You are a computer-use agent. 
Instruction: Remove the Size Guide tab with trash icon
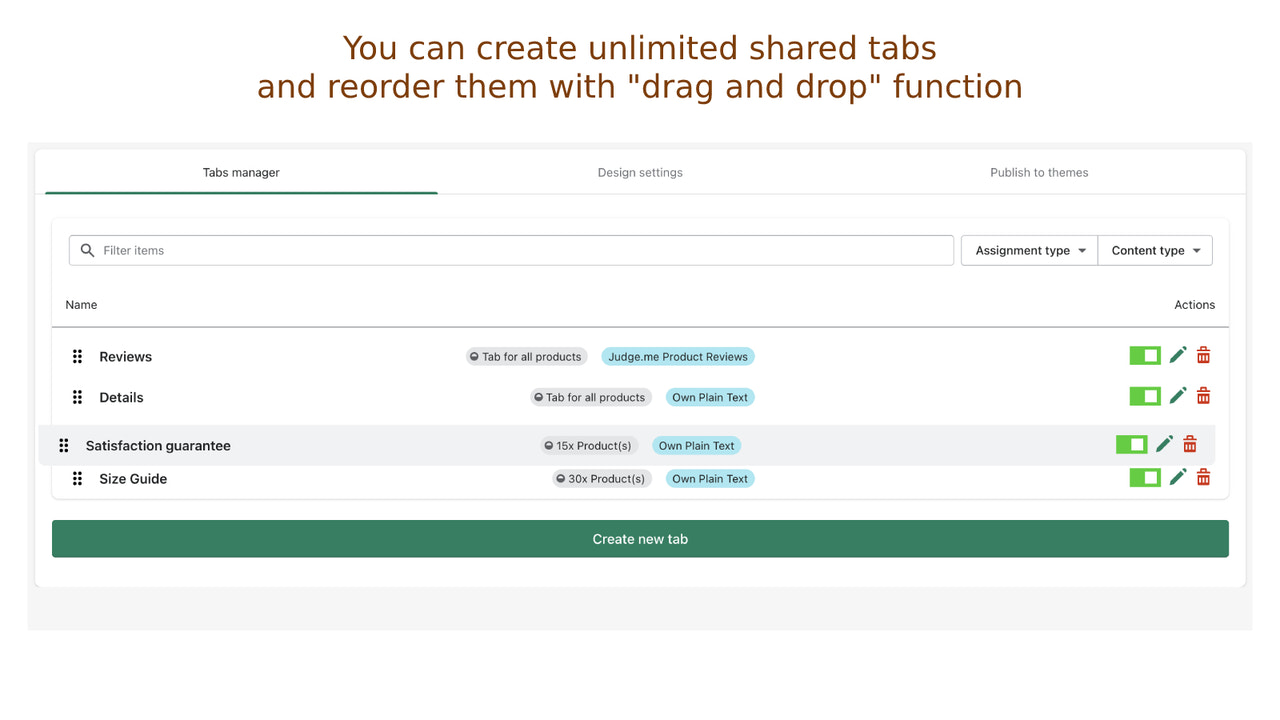(x=1203, y=477)
